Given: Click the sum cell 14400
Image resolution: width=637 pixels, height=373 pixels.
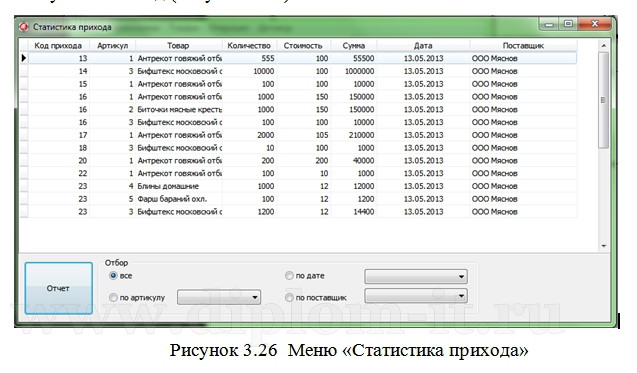Looking at the screenshot, I should pos(354,212).
